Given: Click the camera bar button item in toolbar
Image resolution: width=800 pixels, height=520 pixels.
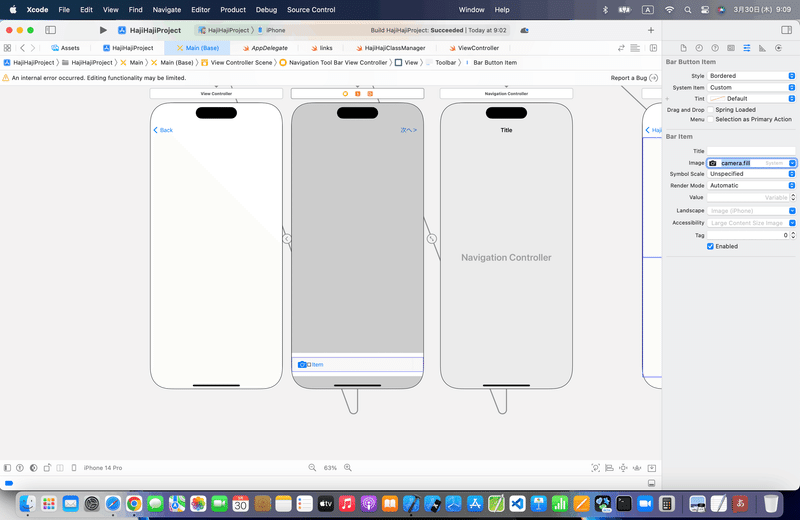Looking at the screenshot, I should tap(302, 364).
